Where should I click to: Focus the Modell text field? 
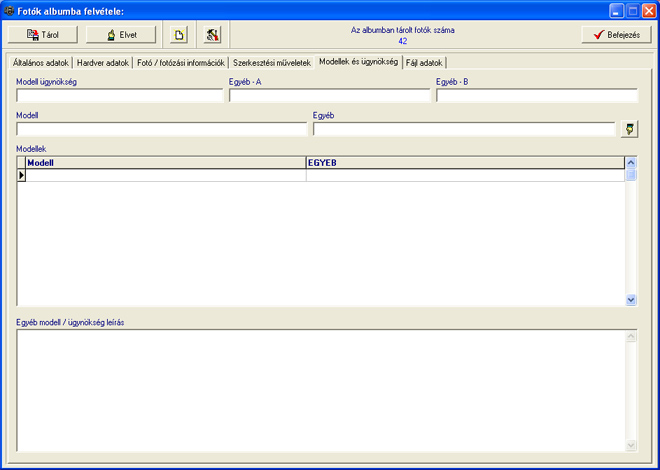pyautogui.click(x=162, y=129)
